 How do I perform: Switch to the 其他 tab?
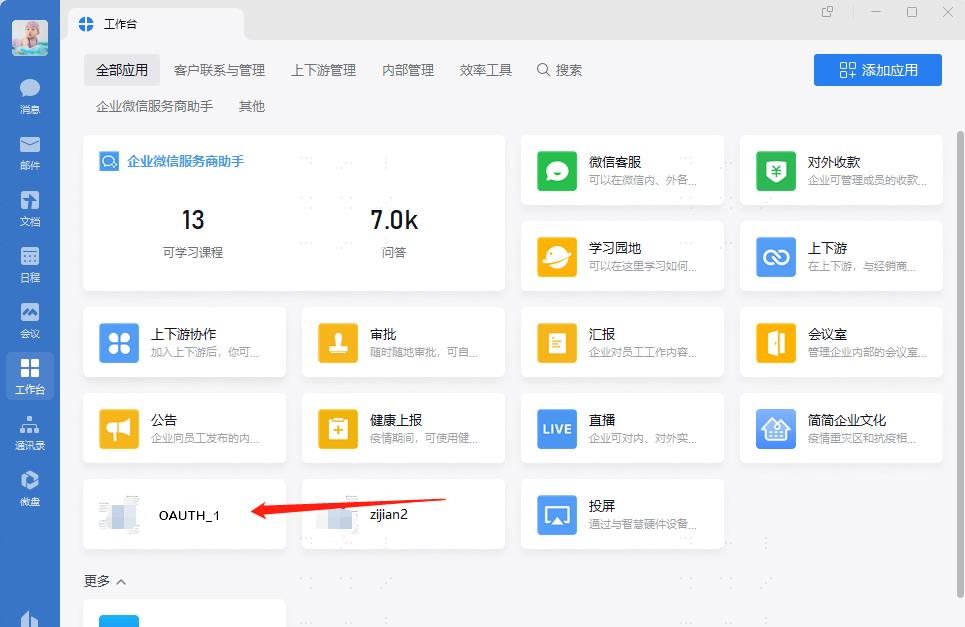252,106
